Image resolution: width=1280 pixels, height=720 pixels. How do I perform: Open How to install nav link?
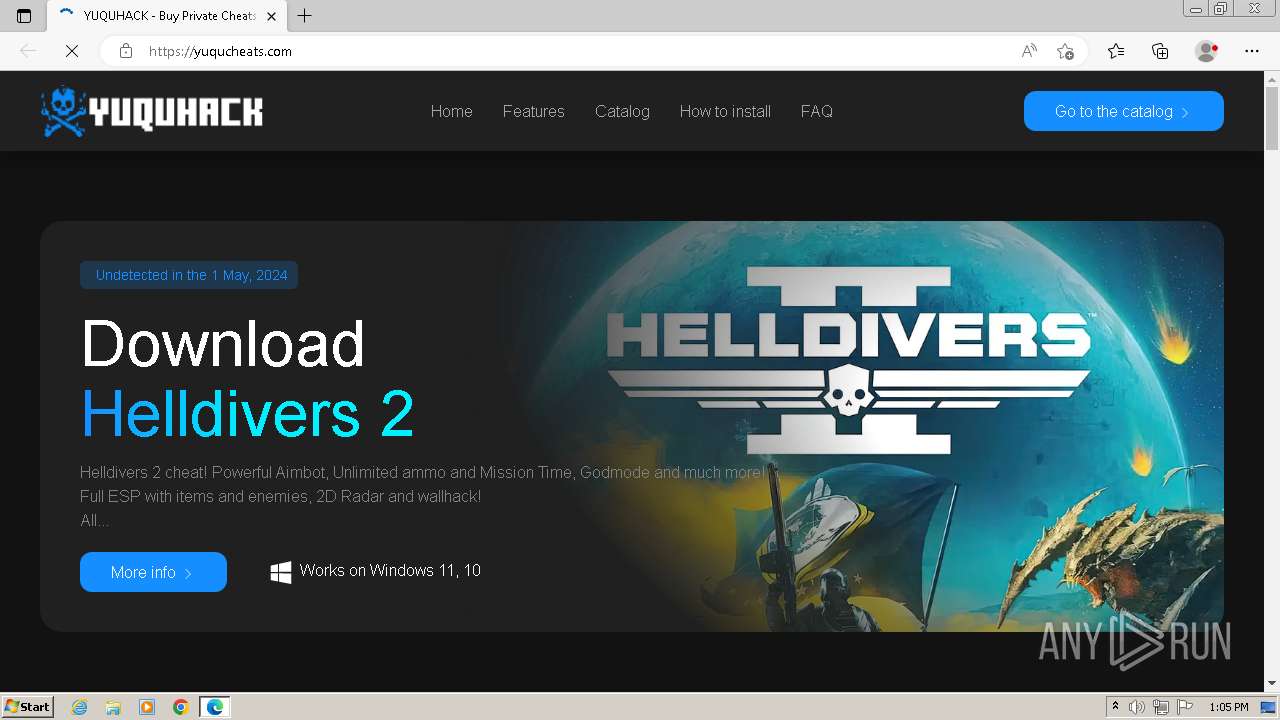pyautogui.click(x=725, y=111)
